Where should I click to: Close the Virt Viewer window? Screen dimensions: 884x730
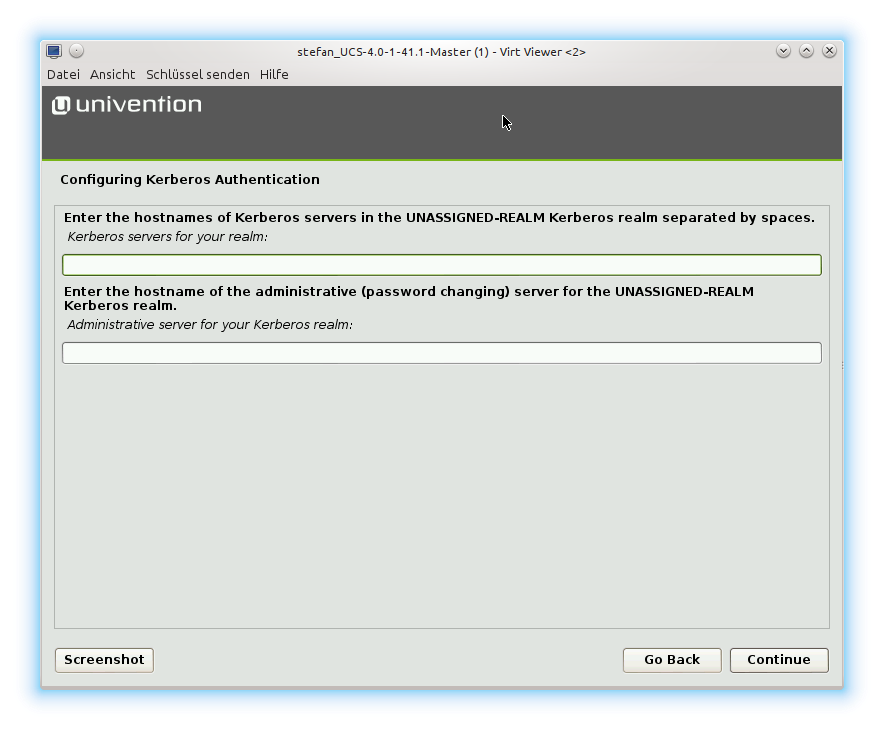click(828, 51)
